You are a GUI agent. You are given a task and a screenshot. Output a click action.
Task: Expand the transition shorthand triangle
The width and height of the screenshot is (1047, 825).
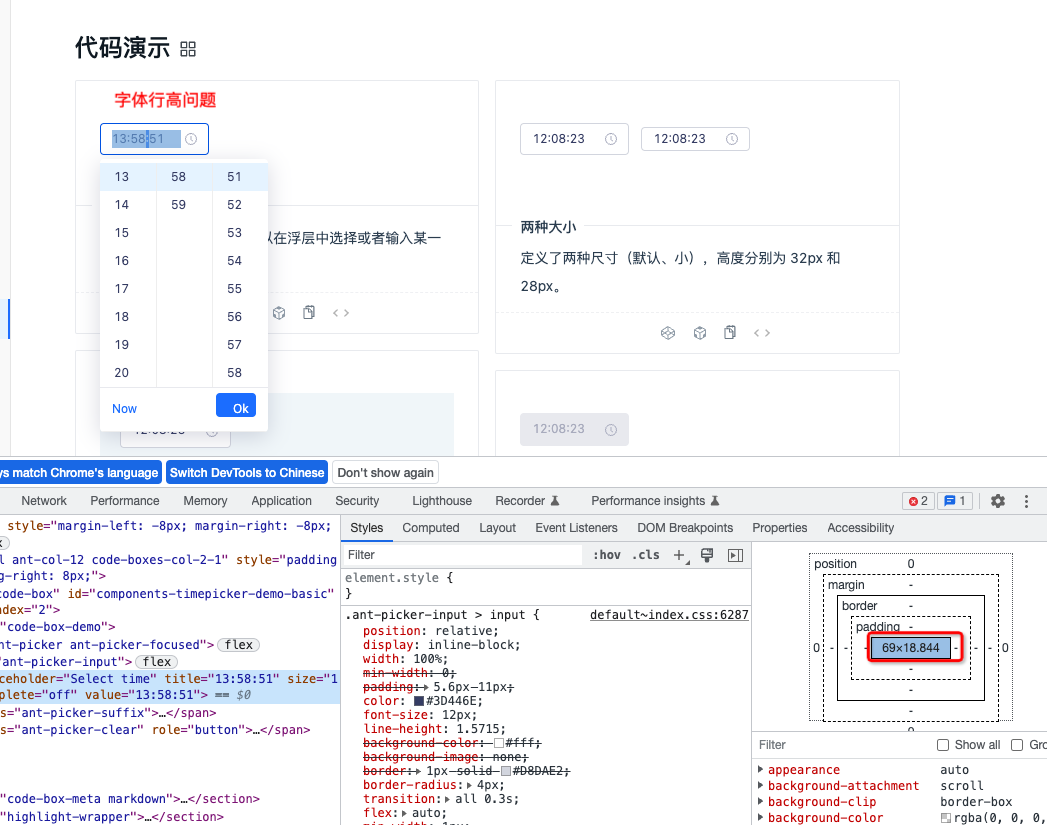[x=449, y=799]
